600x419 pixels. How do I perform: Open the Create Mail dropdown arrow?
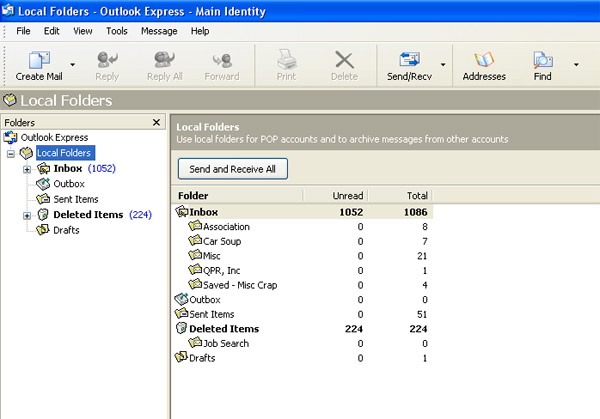pyautogui.click(x=74, y=66)
